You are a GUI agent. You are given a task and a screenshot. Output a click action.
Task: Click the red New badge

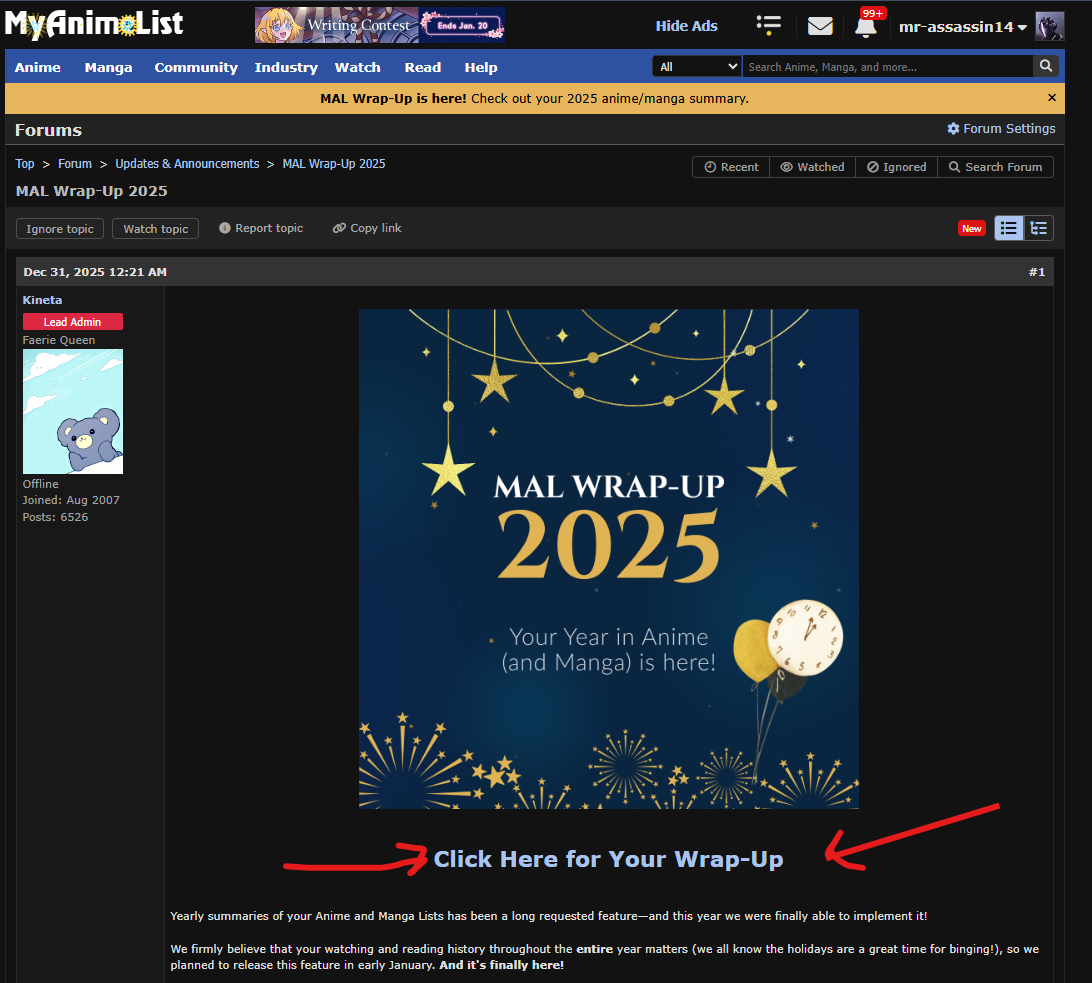972,229
